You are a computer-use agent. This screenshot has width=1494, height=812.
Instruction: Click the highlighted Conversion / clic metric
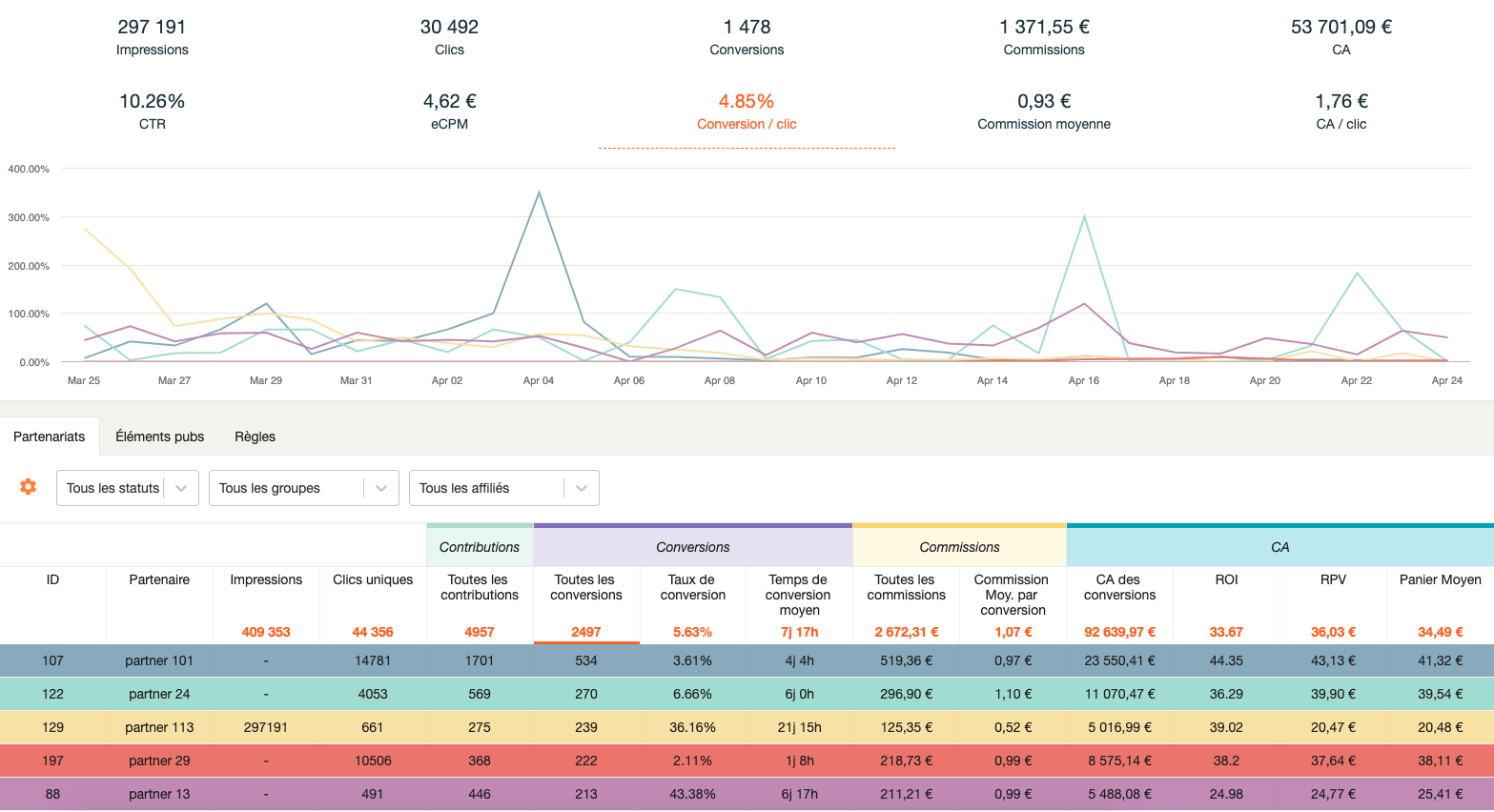click(747, 112)
